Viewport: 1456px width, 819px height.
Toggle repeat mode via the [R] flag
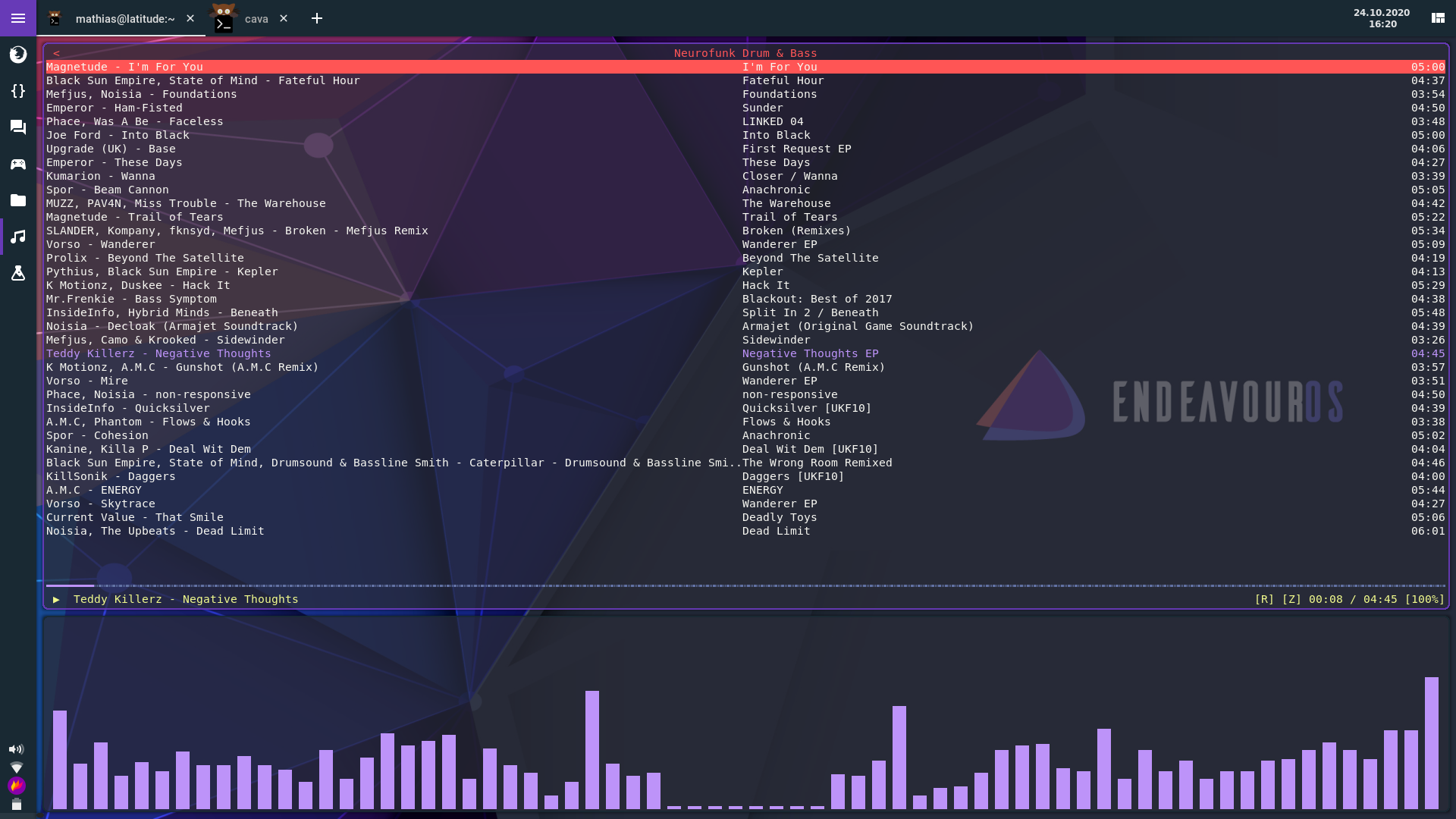(x=1263, y=599)
